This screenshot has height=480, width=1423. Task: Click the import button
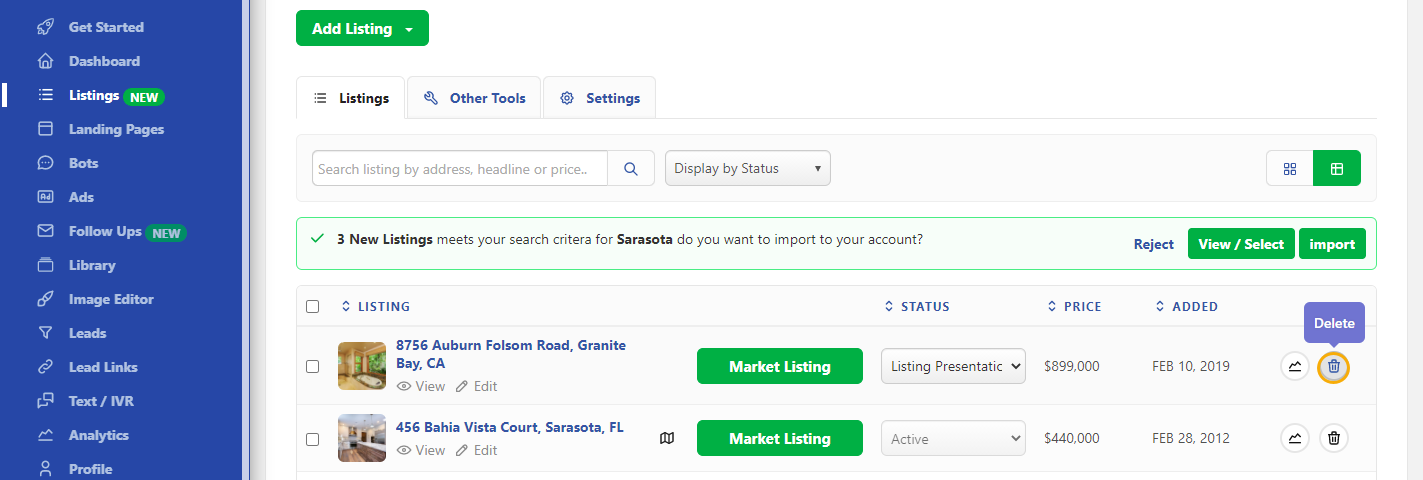pos(1332,244)
